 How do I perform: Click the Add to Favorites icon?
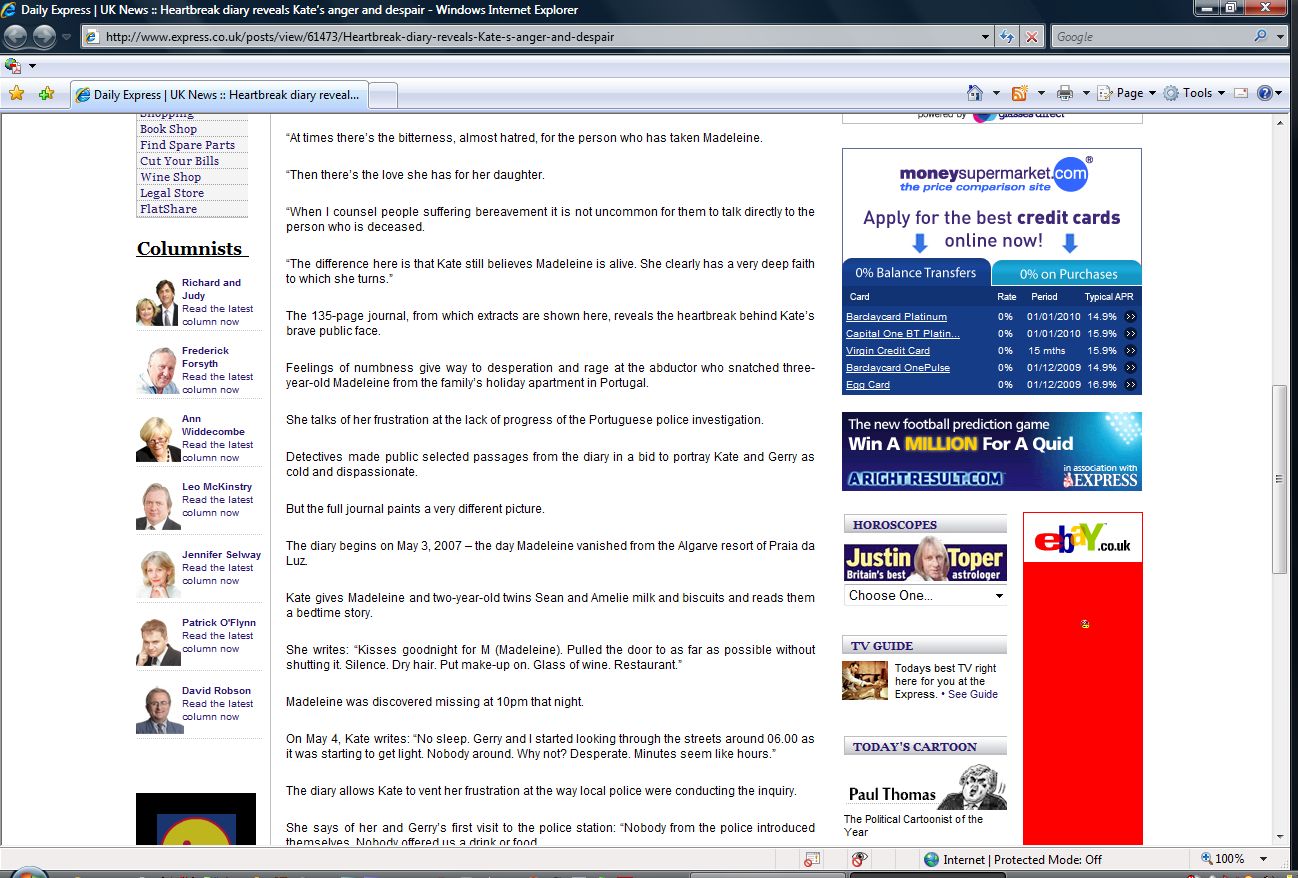pyautogui.click(x=46, y=94)
